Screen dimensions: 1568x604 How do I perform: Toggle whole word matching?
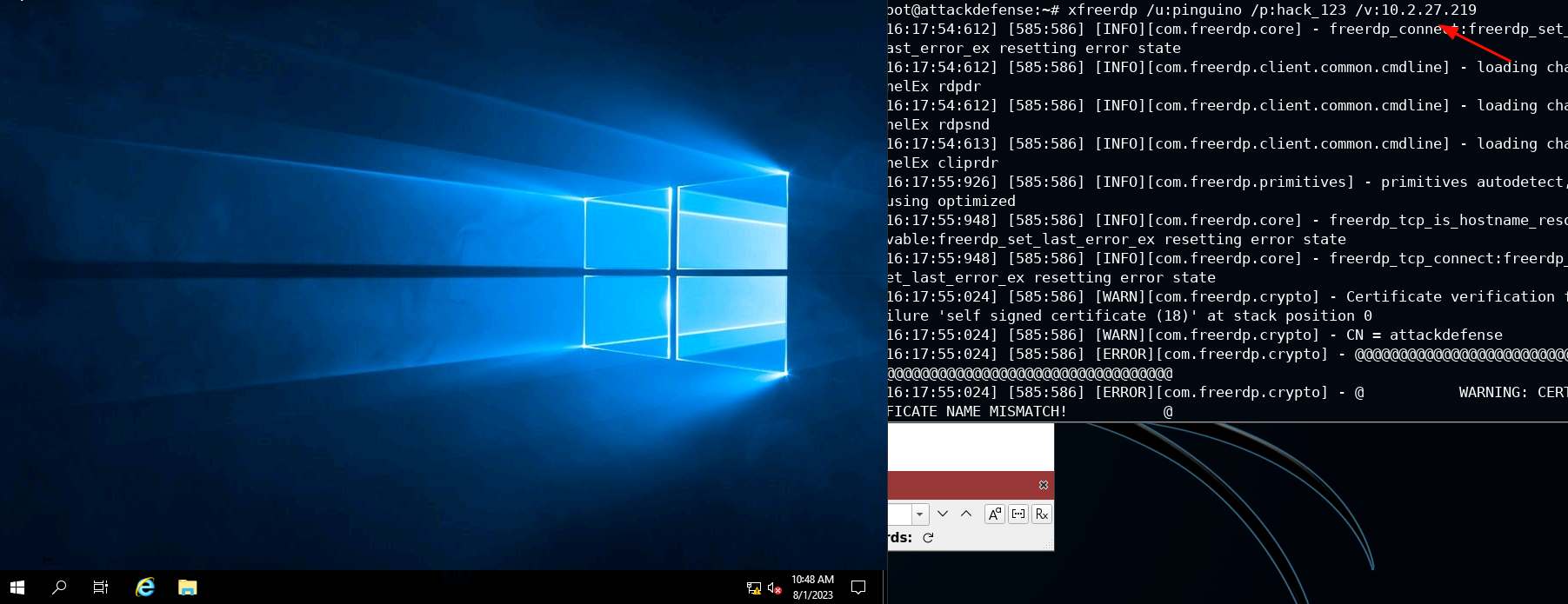pos(1018,514)
